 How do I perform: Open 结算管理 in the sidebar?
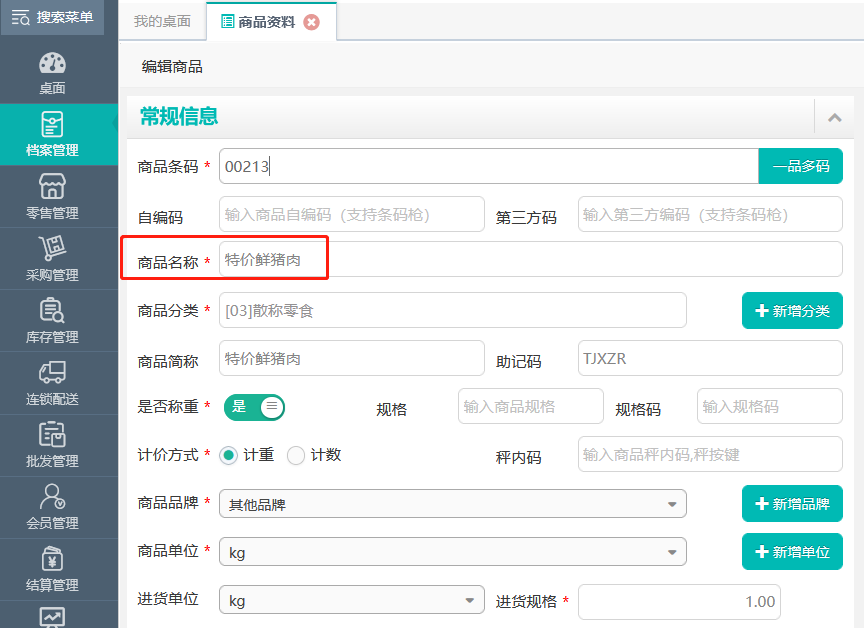coord(52,570)
